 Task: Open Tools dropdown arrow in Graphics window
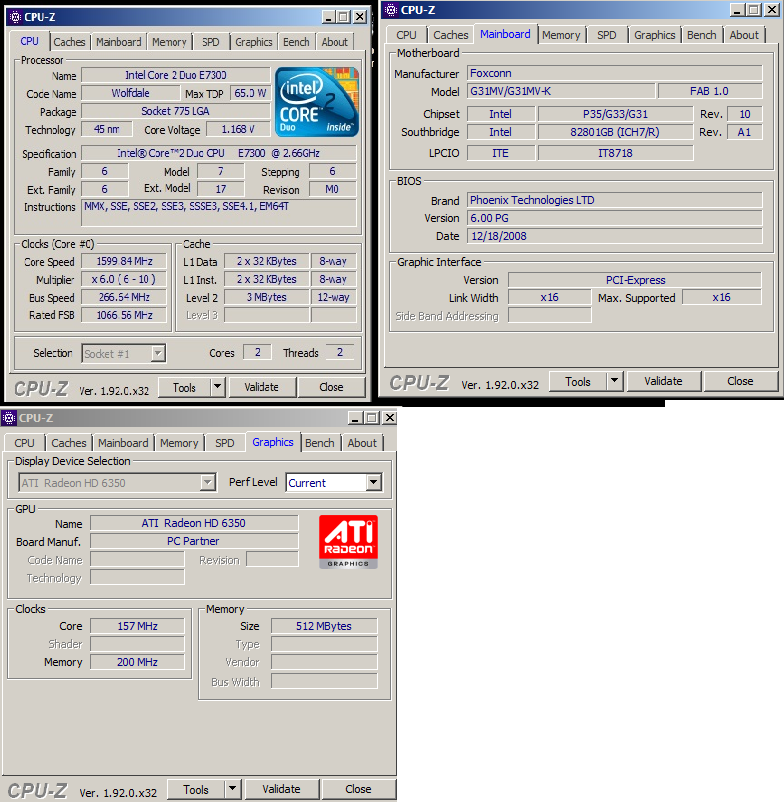point(232,789)
